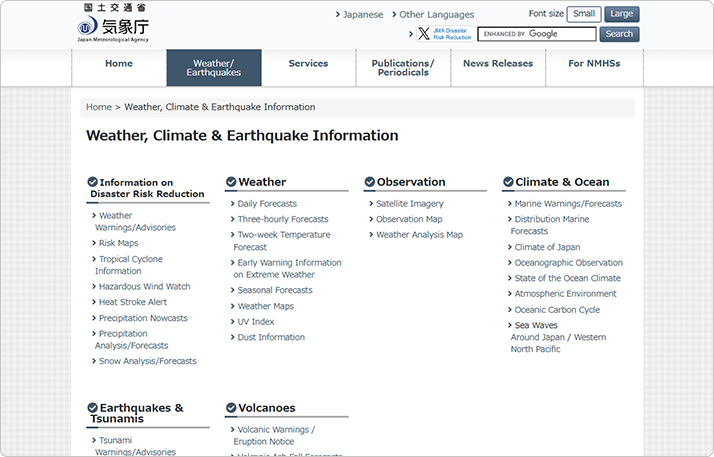Open State of the Ocean Climate link
Viewport: 714px width, 457px height.
(x=567, y=278)
